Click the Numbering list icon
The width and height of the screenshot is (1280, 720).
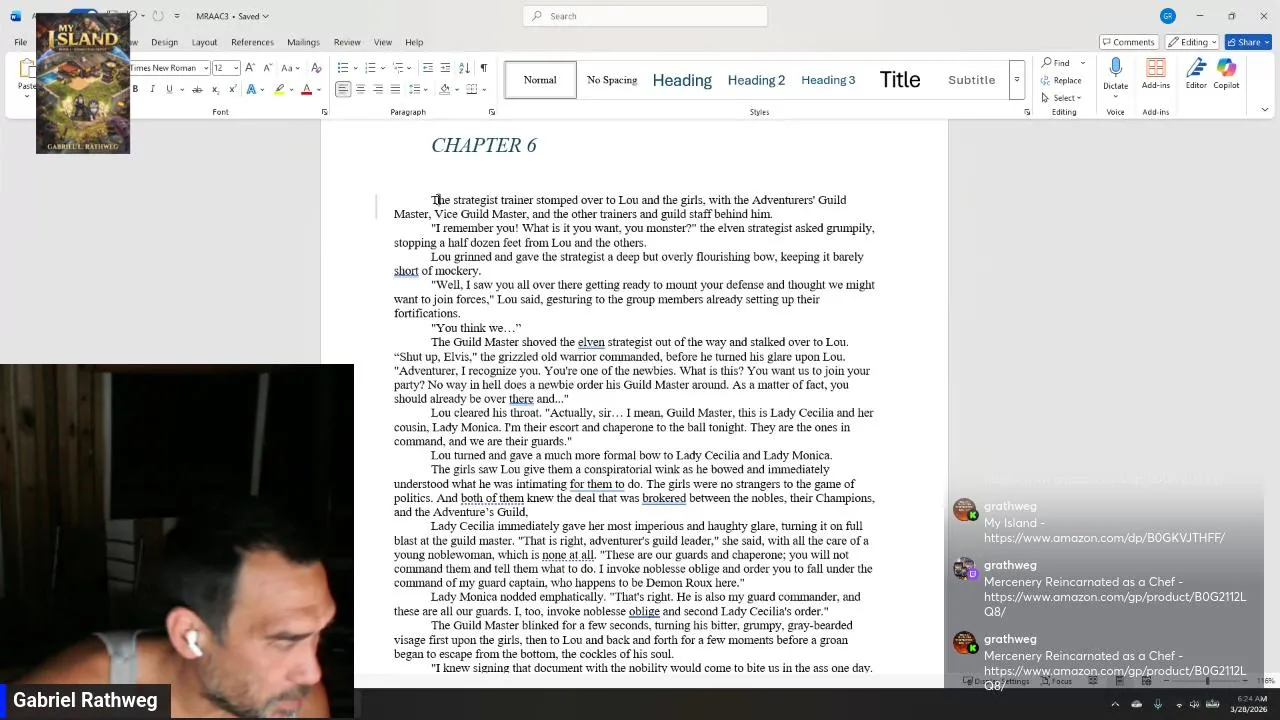pos(369,68)
